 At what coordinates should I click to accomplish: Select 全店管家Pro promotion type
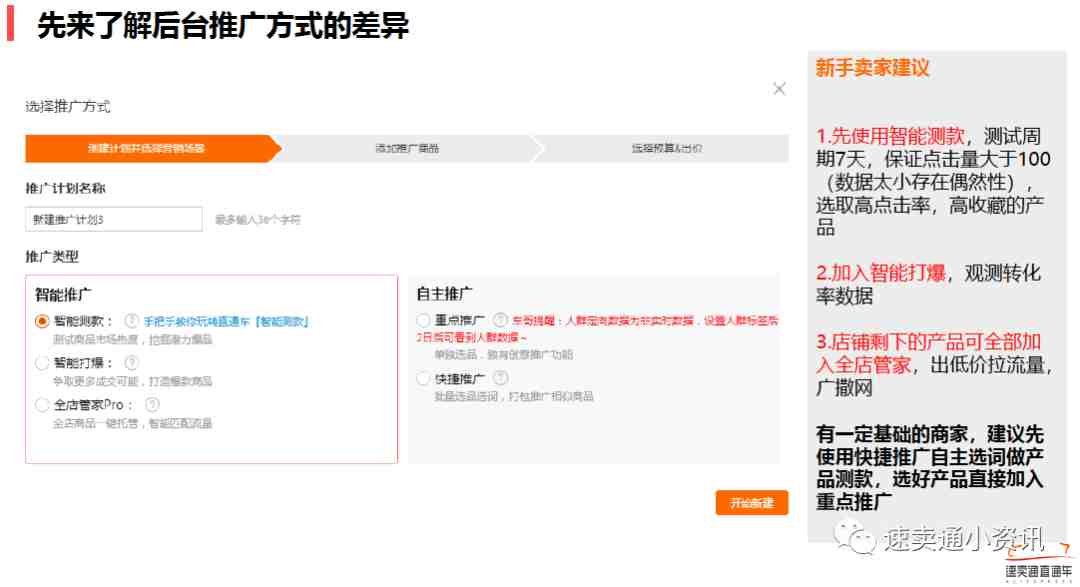[42, 405]
